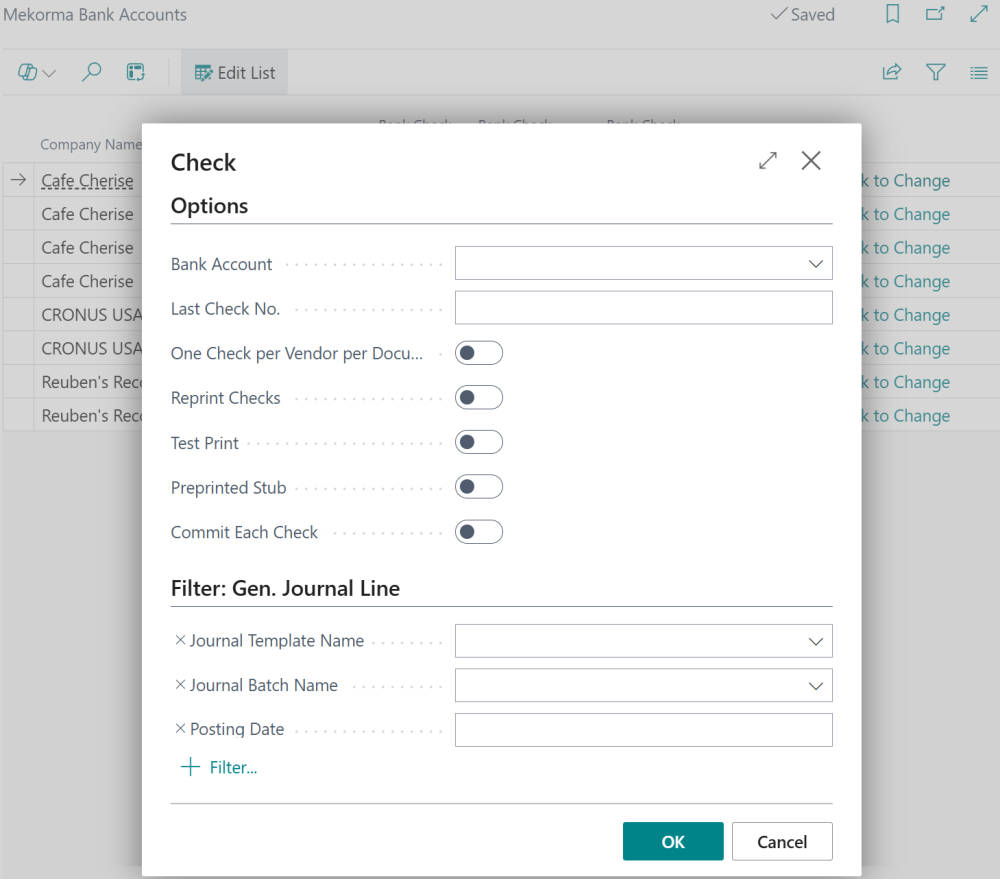Open the Bank Account dropdown
The image size is (1000, 879).
[x=817, y=263]
